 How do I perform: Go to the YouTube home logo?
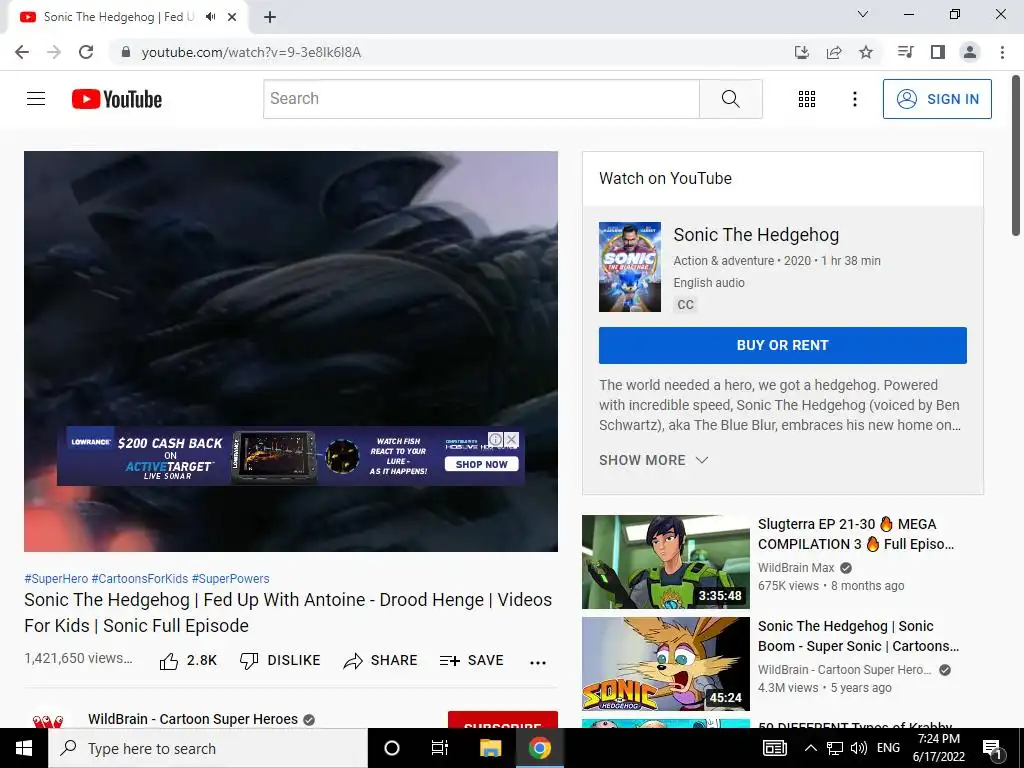pyautogui.click(x=117, y=99)
